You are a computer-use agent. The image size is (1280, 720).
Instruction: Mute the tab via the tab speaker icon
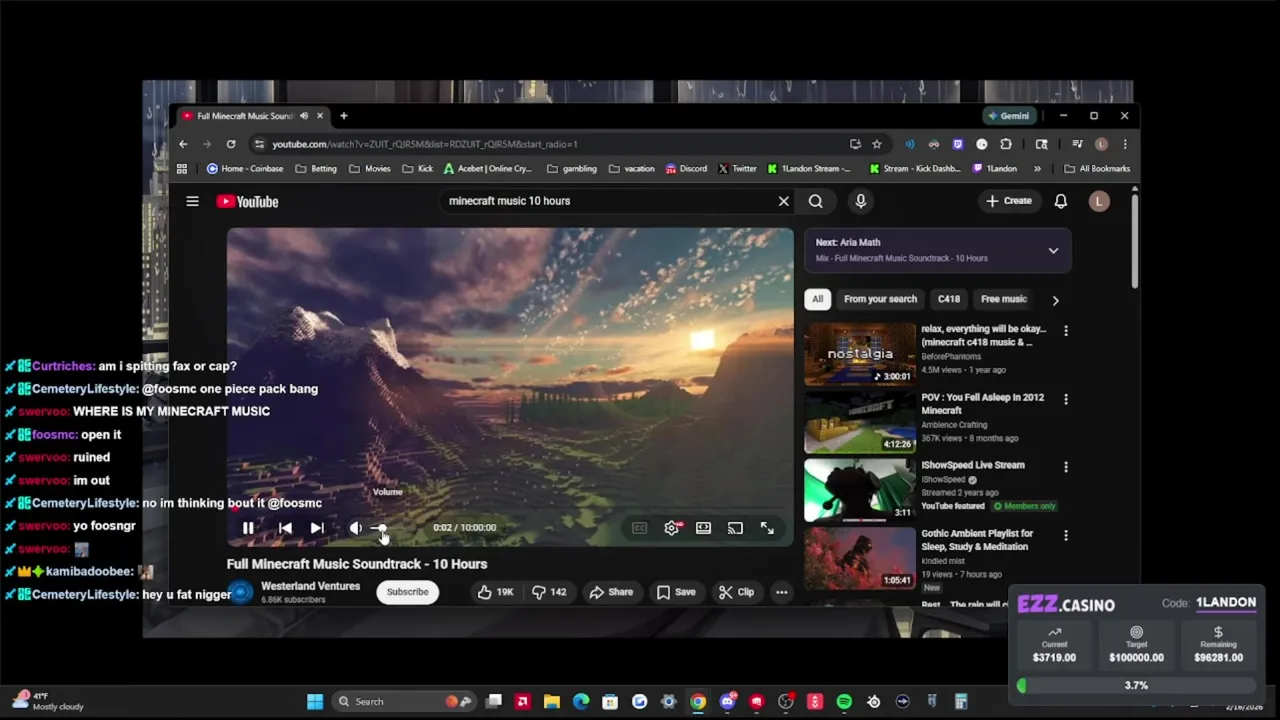click(x=304, y=116)
